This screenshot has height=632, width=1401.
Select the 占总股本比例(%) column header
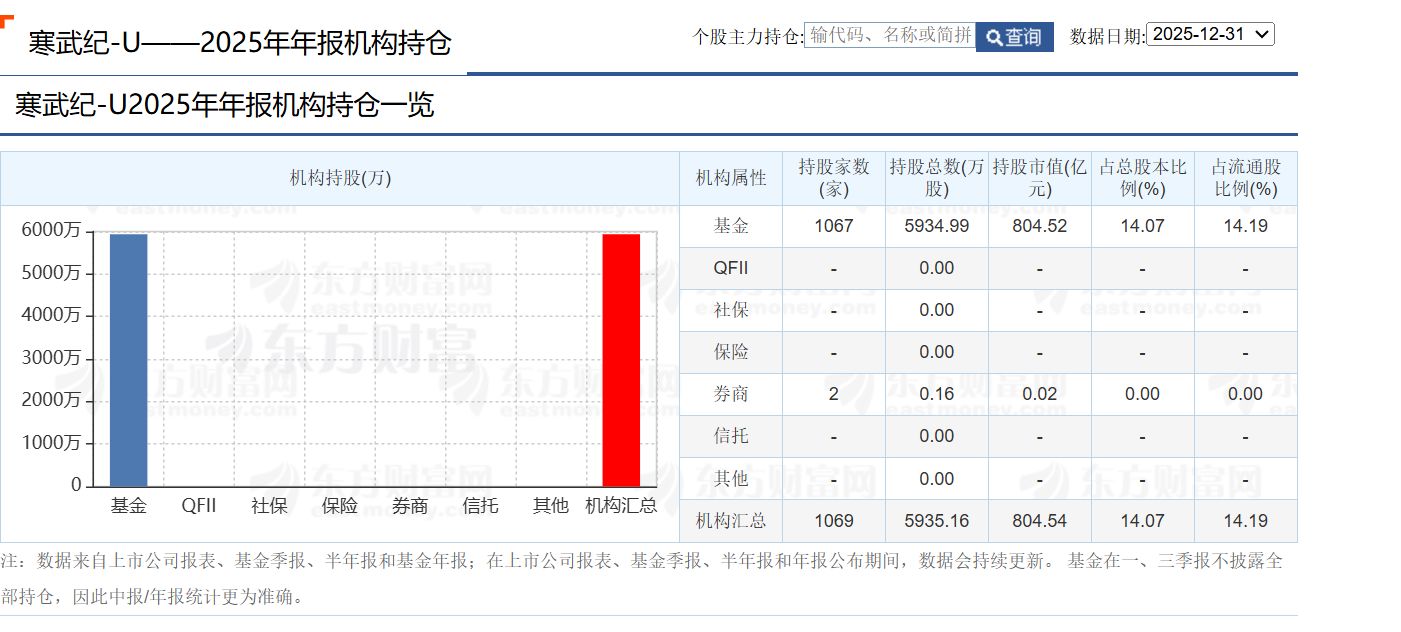(1143, 178)
